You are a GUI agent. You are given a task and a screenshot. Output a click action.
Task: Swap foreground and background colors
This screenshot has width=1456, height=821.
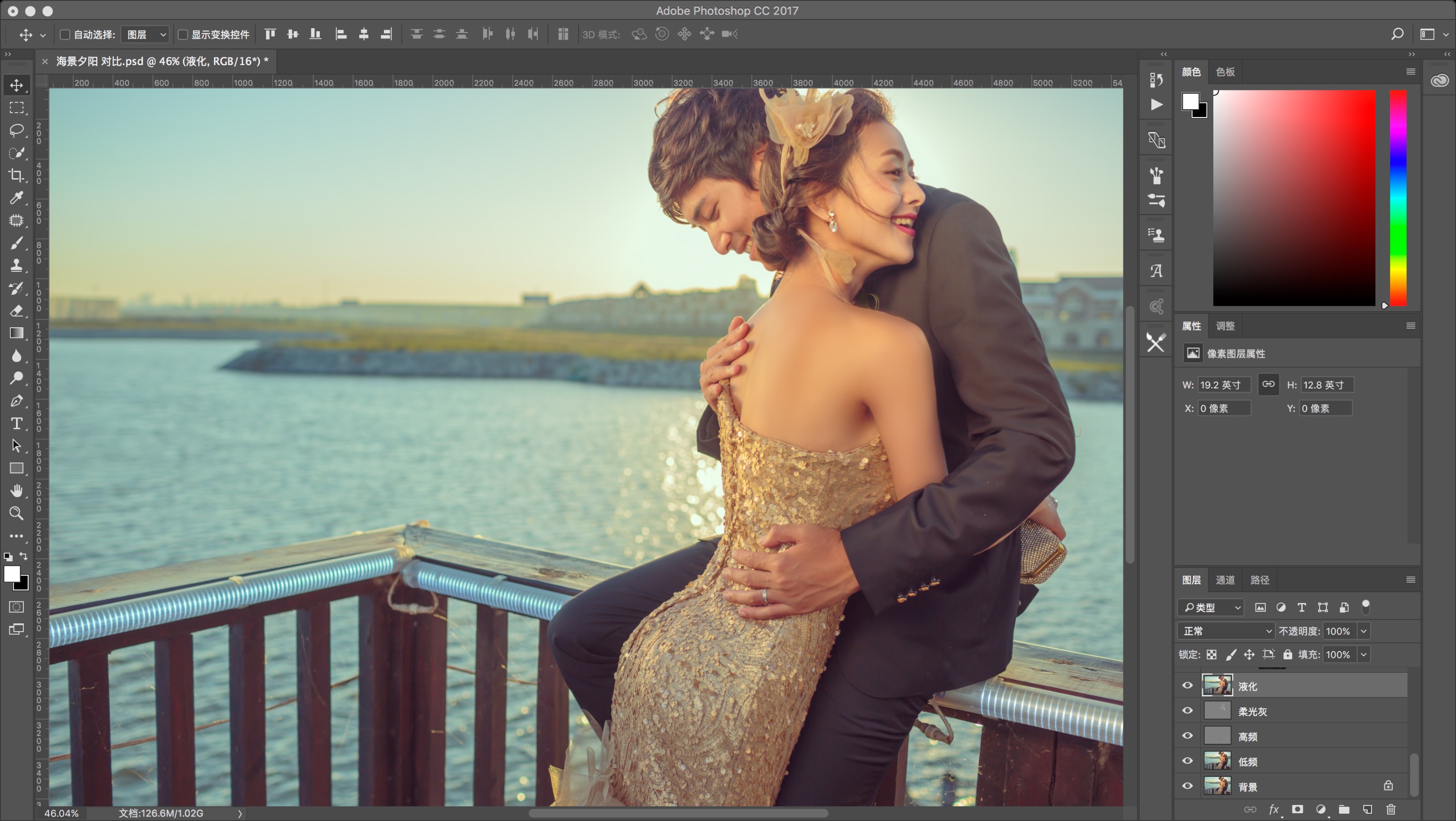point(23,556)
